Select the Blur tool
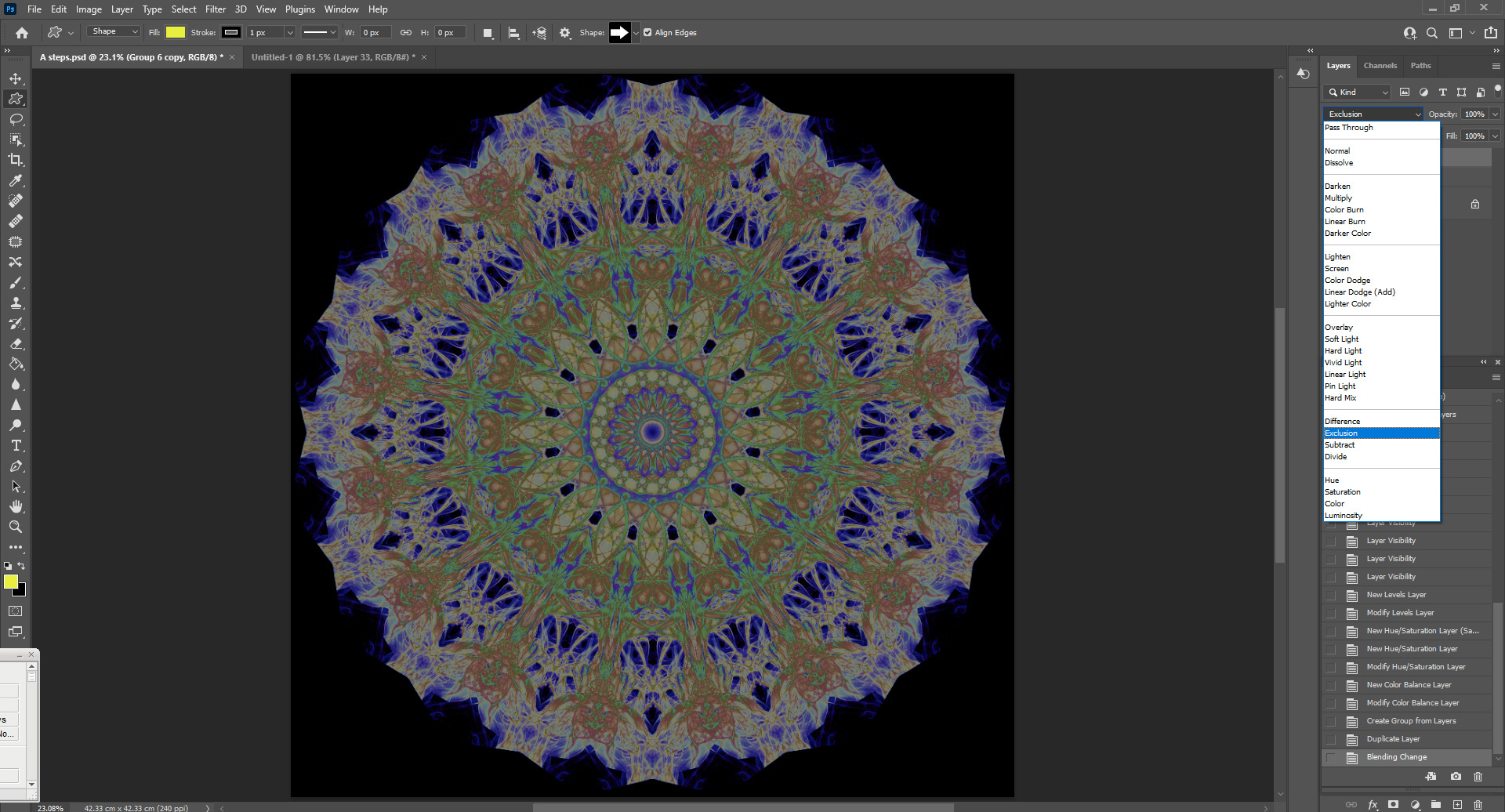 point(16,384)
